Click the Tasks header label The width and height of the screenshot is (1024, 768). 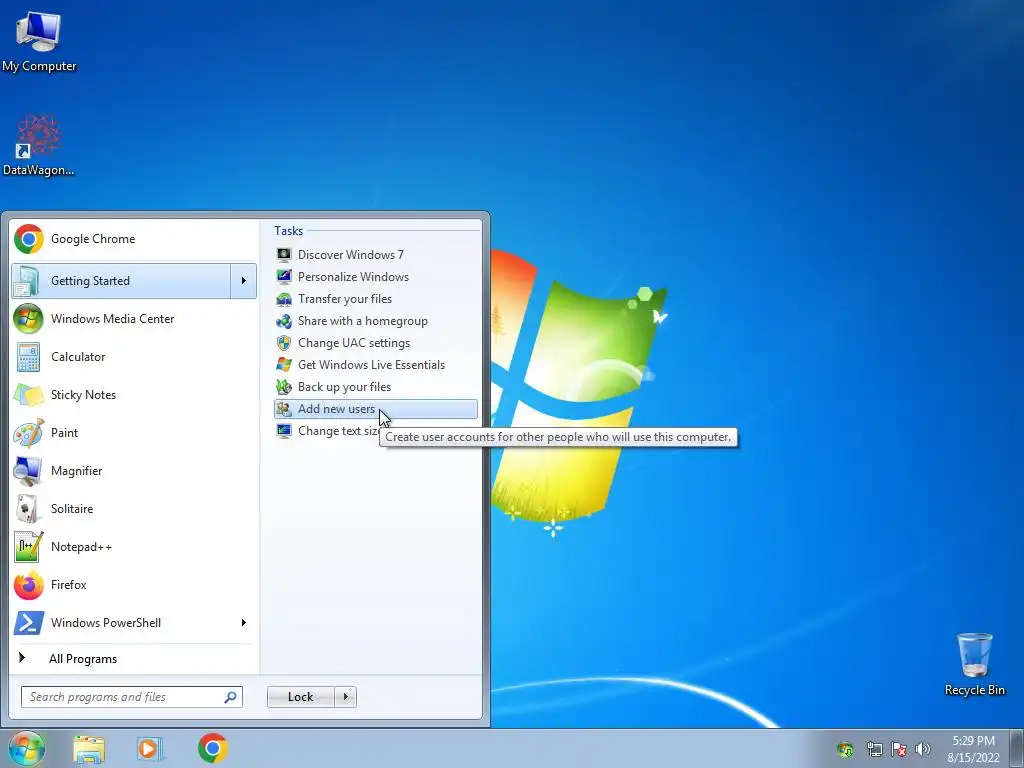[x=289, y=231]
